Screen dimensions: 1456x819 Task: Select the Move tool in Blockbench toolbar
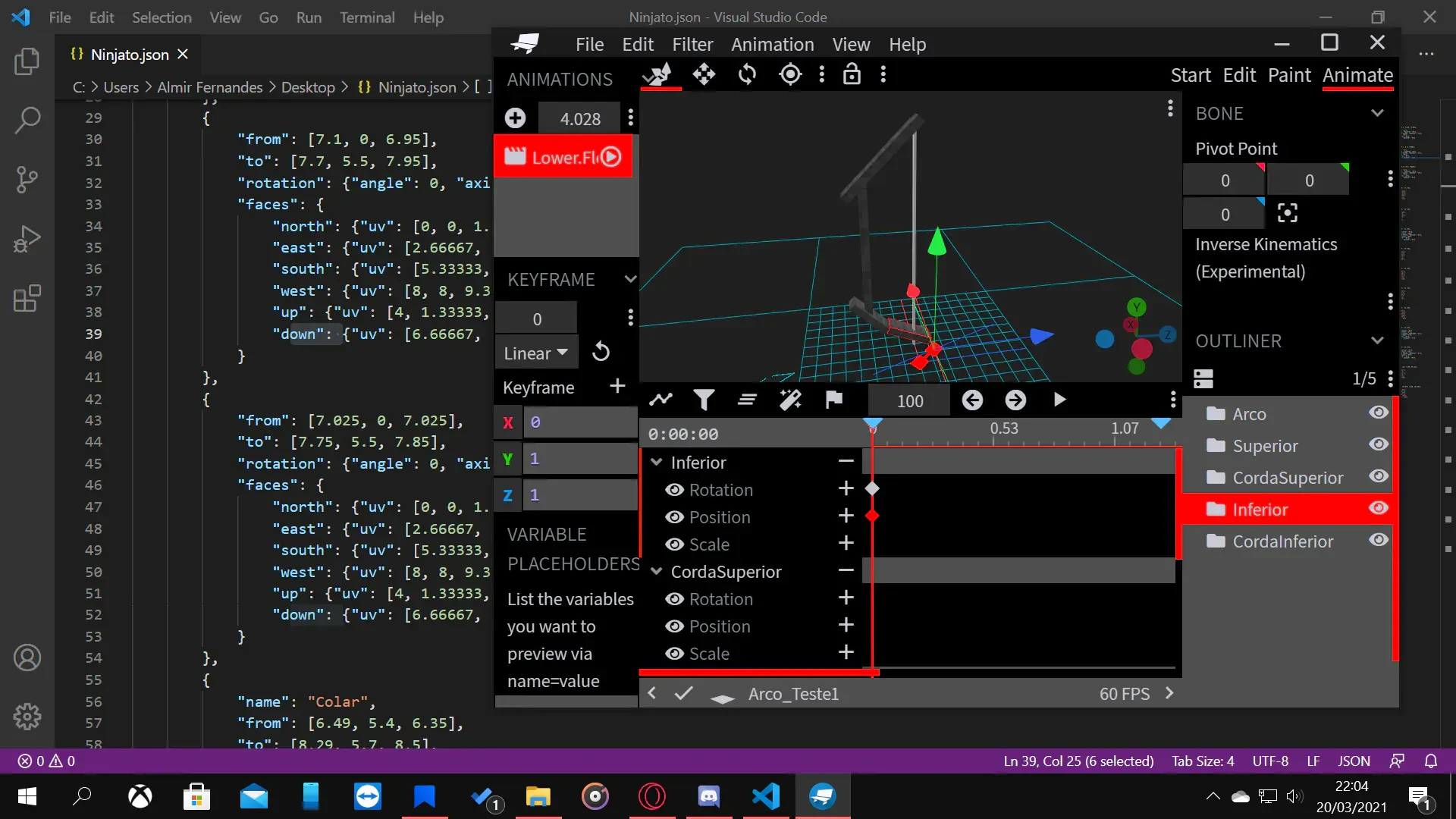[x=704, y=74]
